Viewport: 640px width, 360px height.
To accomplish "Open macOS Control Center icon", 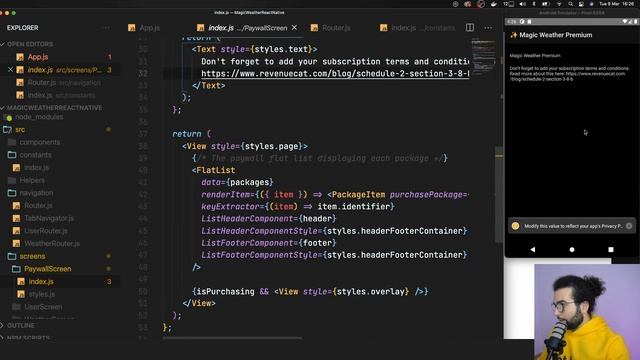I will coord(581,4).
